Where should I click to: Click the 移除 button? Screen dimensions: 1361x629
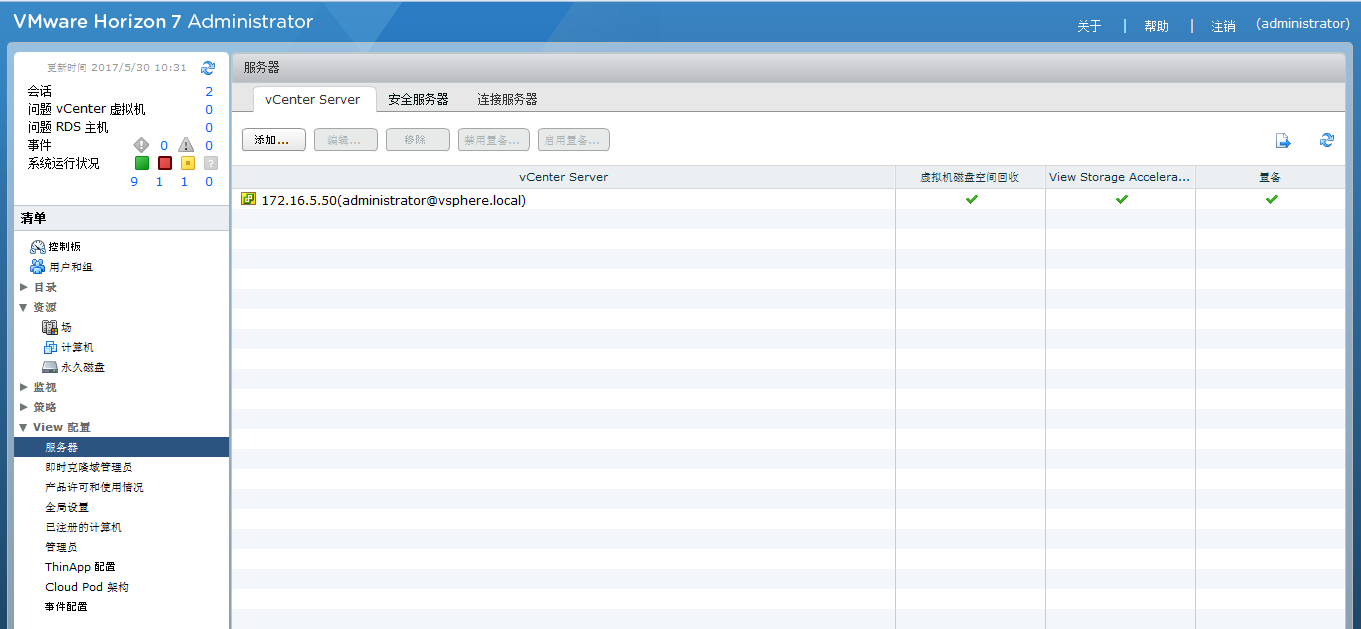coord(417,140)
